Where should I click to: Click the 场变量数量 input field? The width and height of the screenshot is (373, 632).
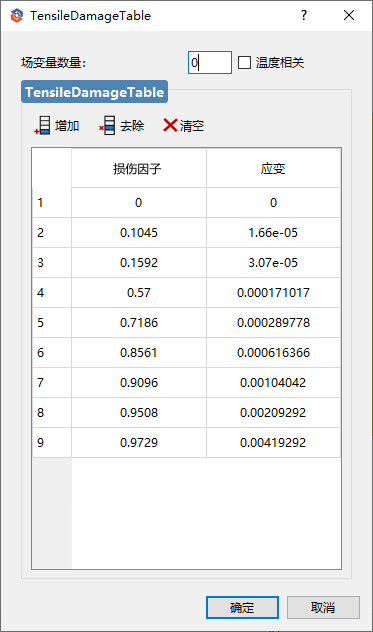(x=210, y=62)
